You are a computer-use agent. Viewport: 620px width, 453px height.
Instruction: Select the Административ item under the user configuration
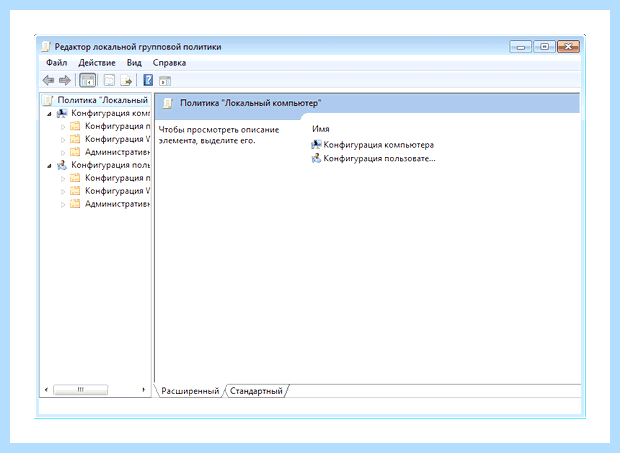[117, 204]
